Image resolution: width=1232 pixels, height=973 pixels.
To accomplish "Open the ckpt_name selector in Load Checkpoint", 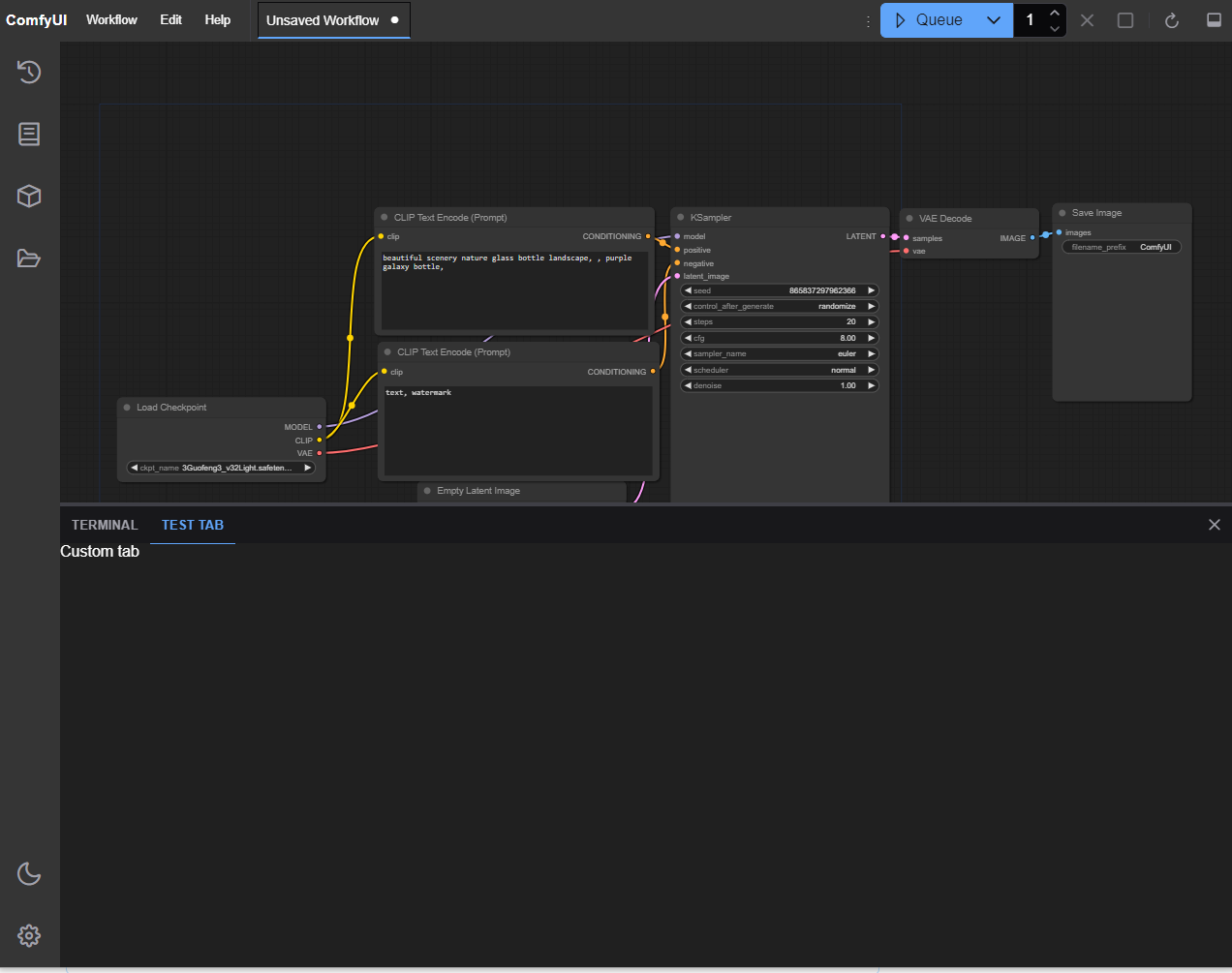I will point(221,468).
